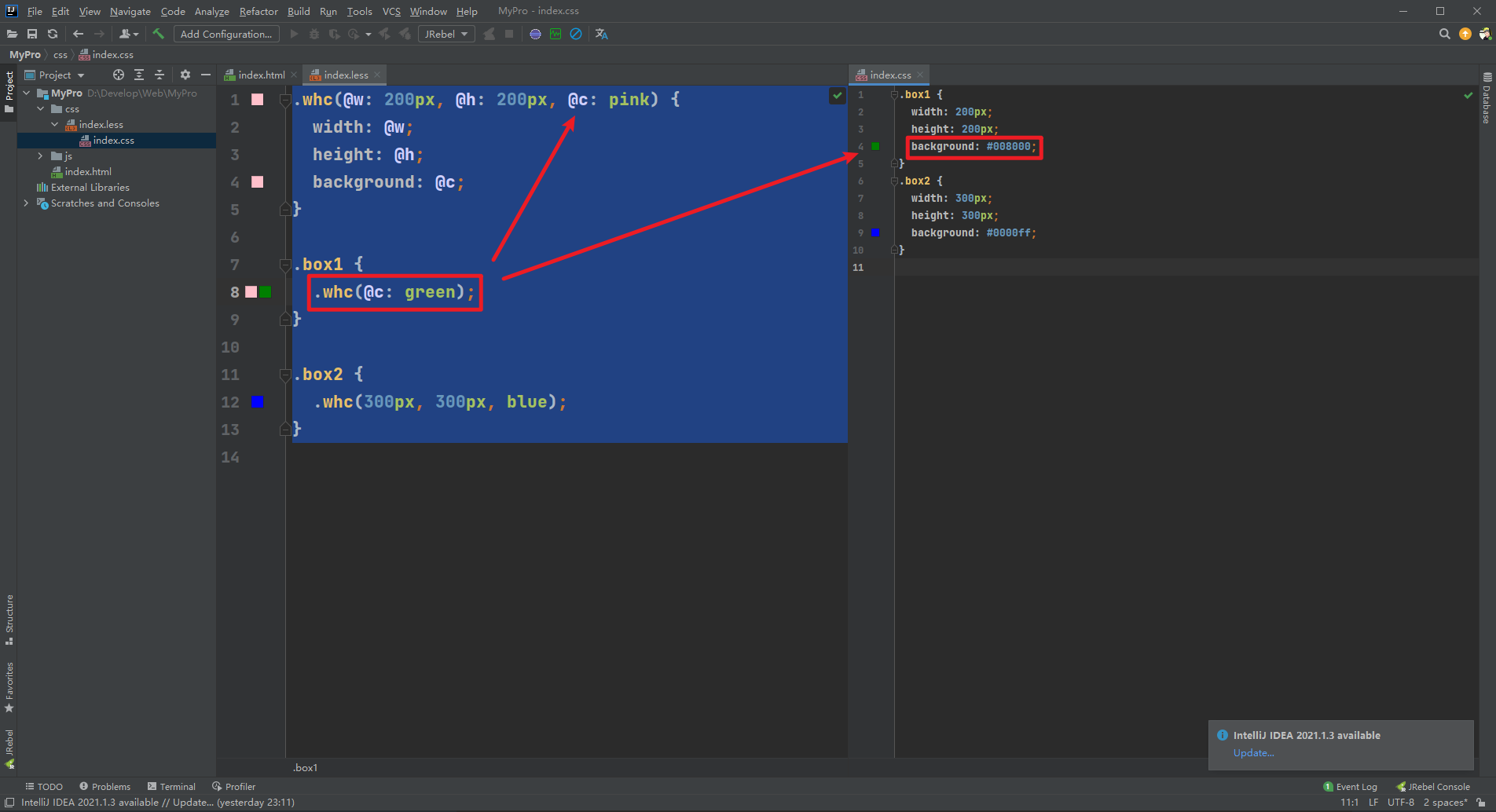Click the Search Everywhere magnifier icon
The height and width of the screenshot is (812, 1496).
point(1444,34)
